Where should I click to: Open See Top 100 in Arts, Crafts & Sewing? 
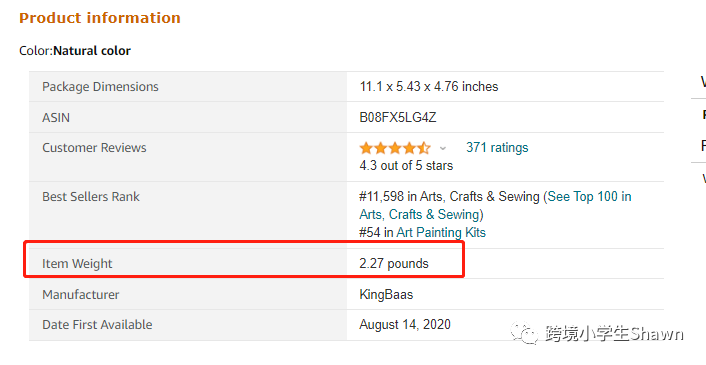point(495,206)
